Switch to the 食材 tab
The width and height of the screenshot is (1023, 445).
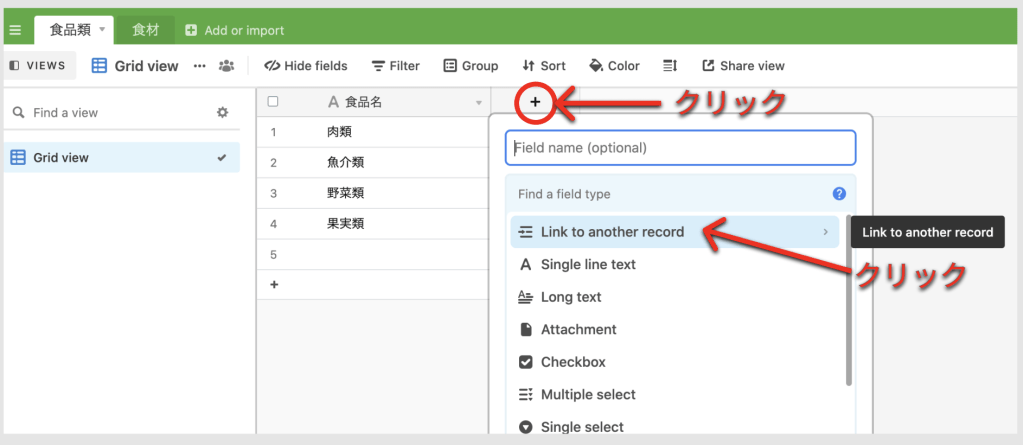[145, 30]
